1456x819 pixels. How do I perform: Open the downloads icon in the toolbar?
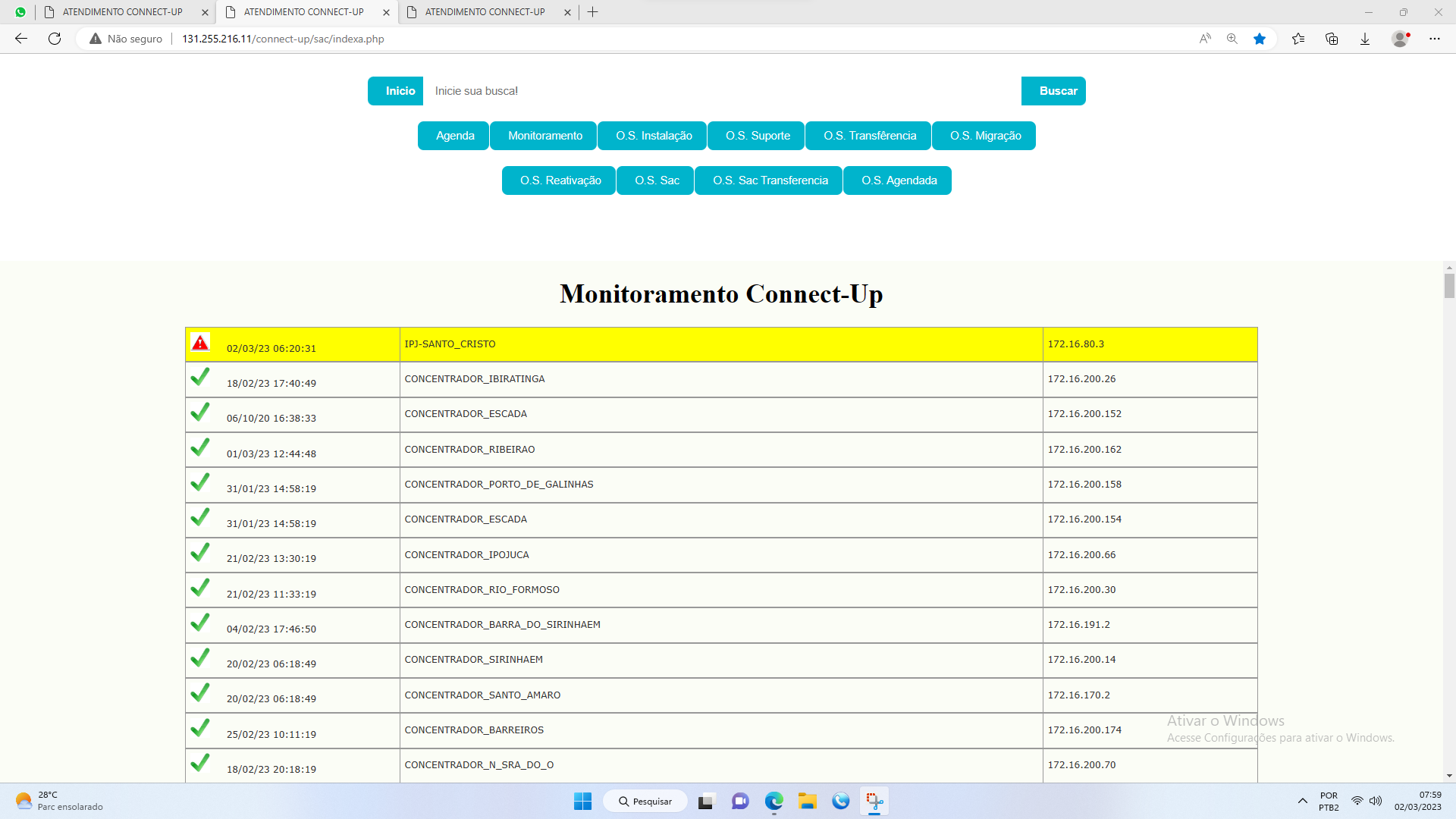coord(1365,39)
